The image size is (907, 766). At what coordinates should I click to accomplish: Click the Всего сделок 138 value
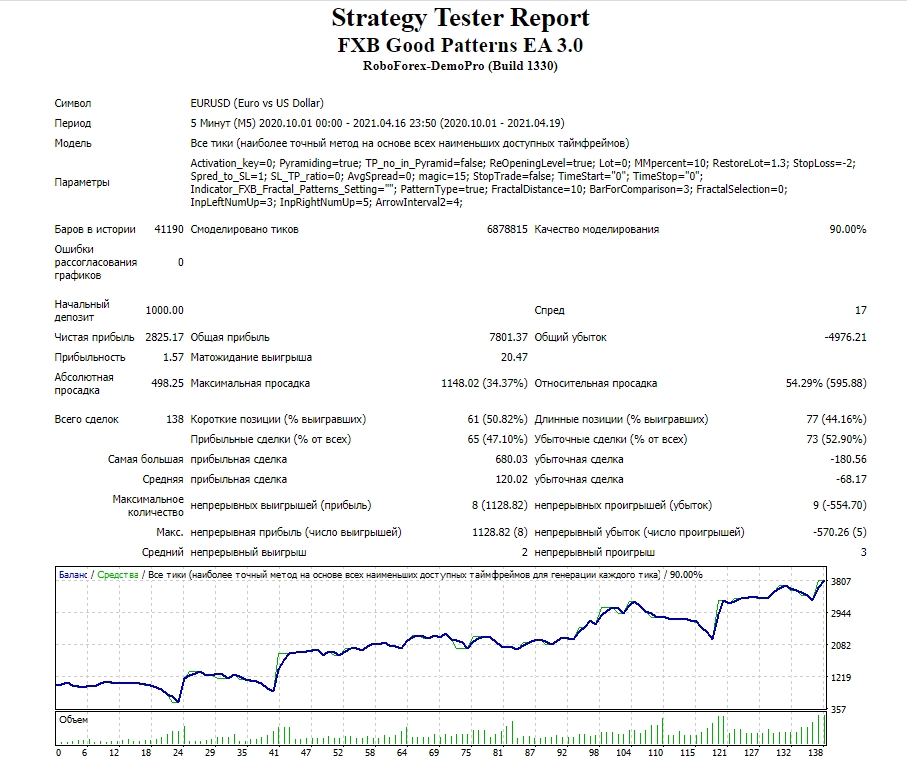point(175,419)
